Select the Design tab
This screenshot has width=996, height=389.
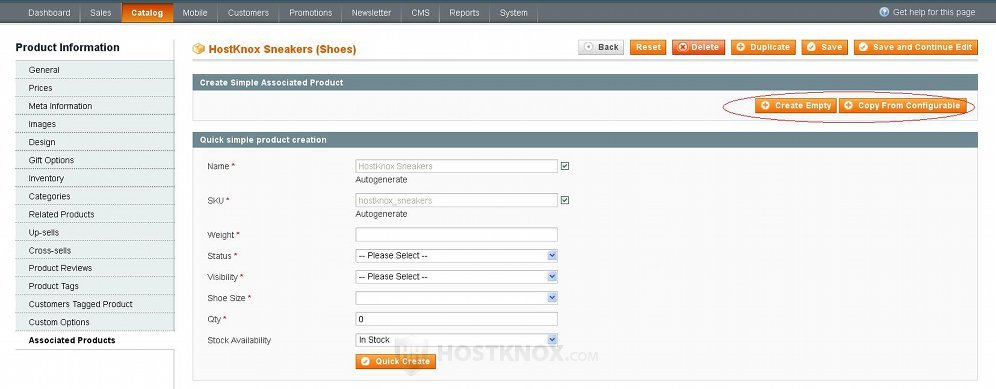(x=95, y=142)
